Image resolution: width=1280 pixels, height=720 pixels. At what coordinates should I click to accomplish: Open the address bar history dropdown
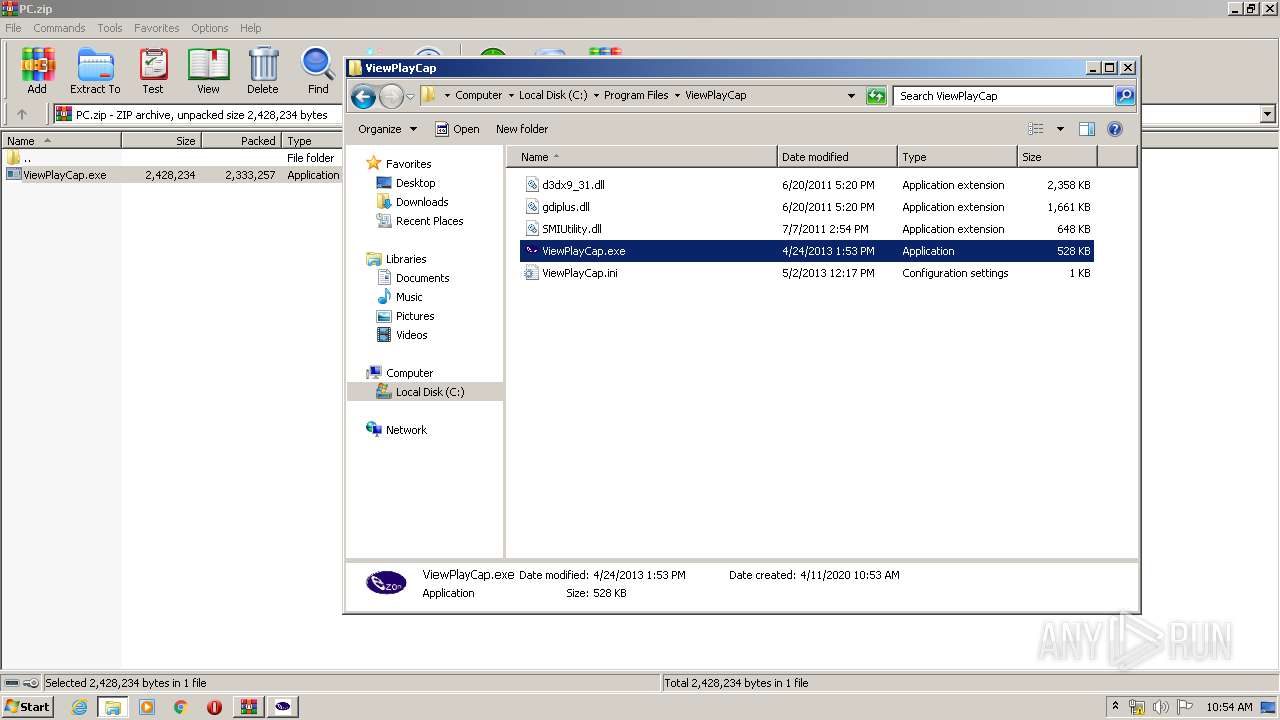(x=851, y=96)
